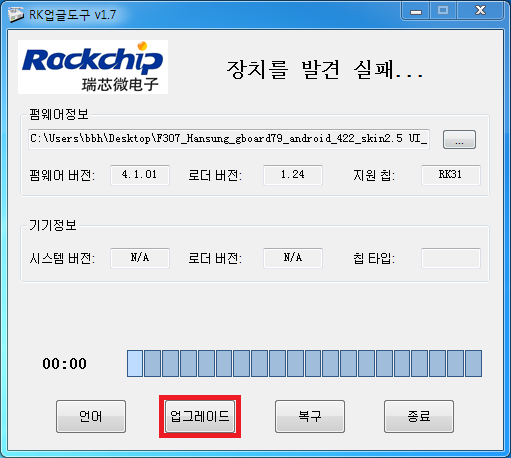Open the firmware browse '...' button
The height and width of the screenshot is (458, 511).
tap(459, 139)
